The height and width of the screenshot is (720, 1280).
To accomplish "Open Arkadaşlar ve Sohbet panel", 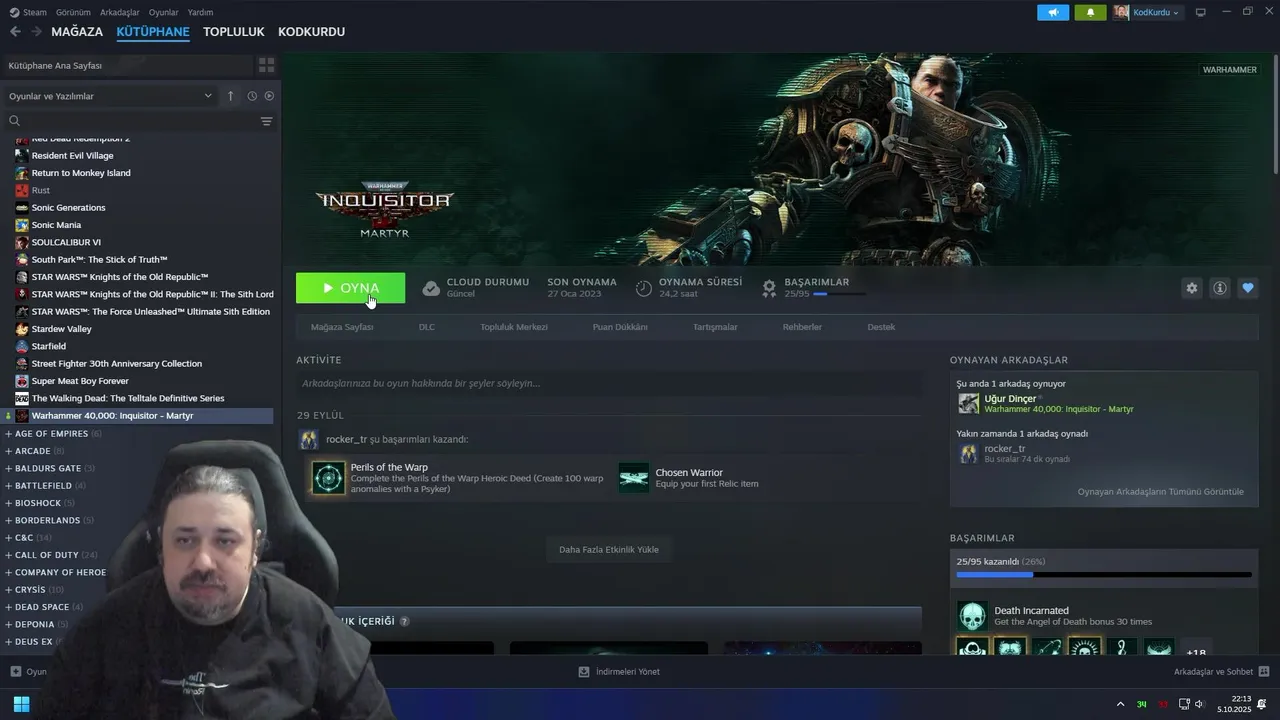I will (1221, 672).
